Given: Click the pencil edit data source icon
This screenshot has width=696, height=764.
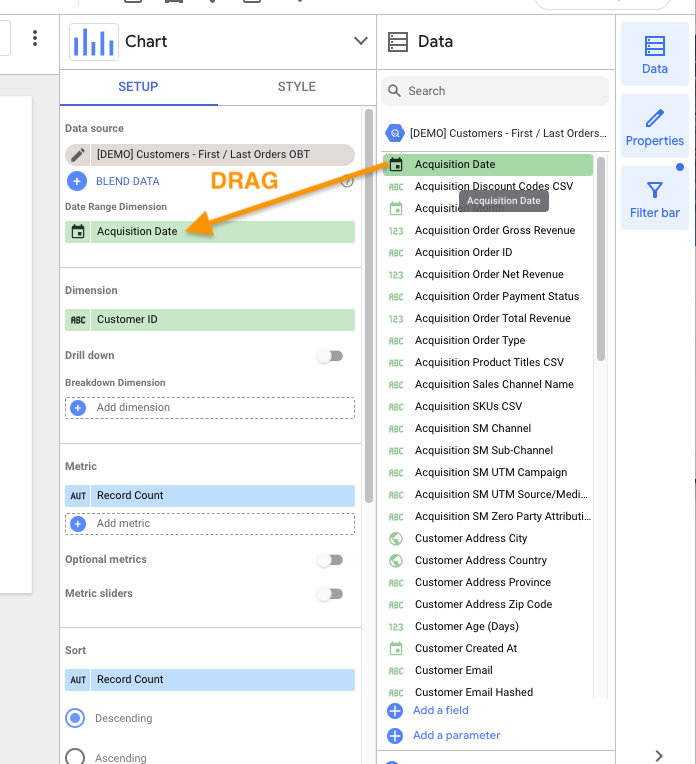Looking at the screenshot, I should [x=77, y=155].
